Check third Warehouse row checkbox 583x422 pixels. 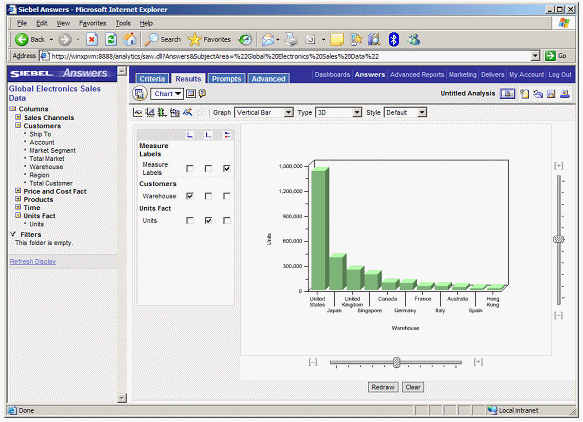pos(226,196)
